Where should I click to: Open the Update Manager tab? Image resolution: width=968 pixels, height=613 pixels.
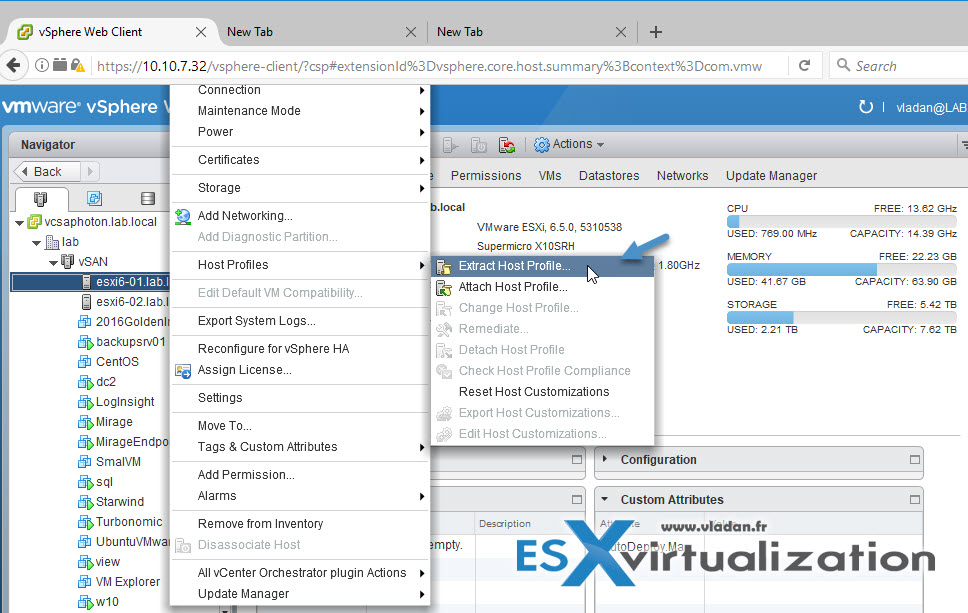771,176
